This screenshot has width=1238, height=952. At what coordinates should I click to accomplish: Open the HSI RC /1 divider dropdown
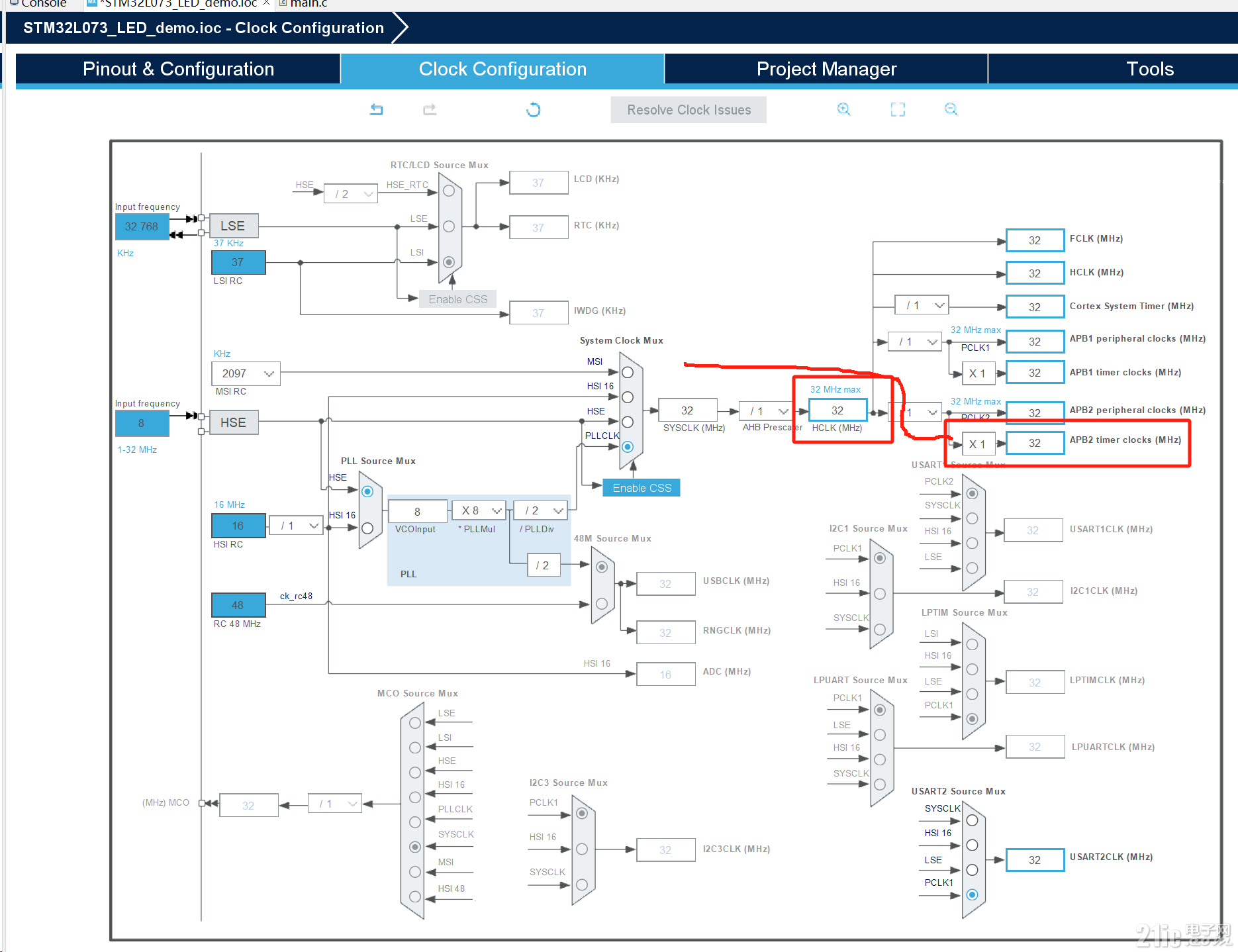click(297, 526)
